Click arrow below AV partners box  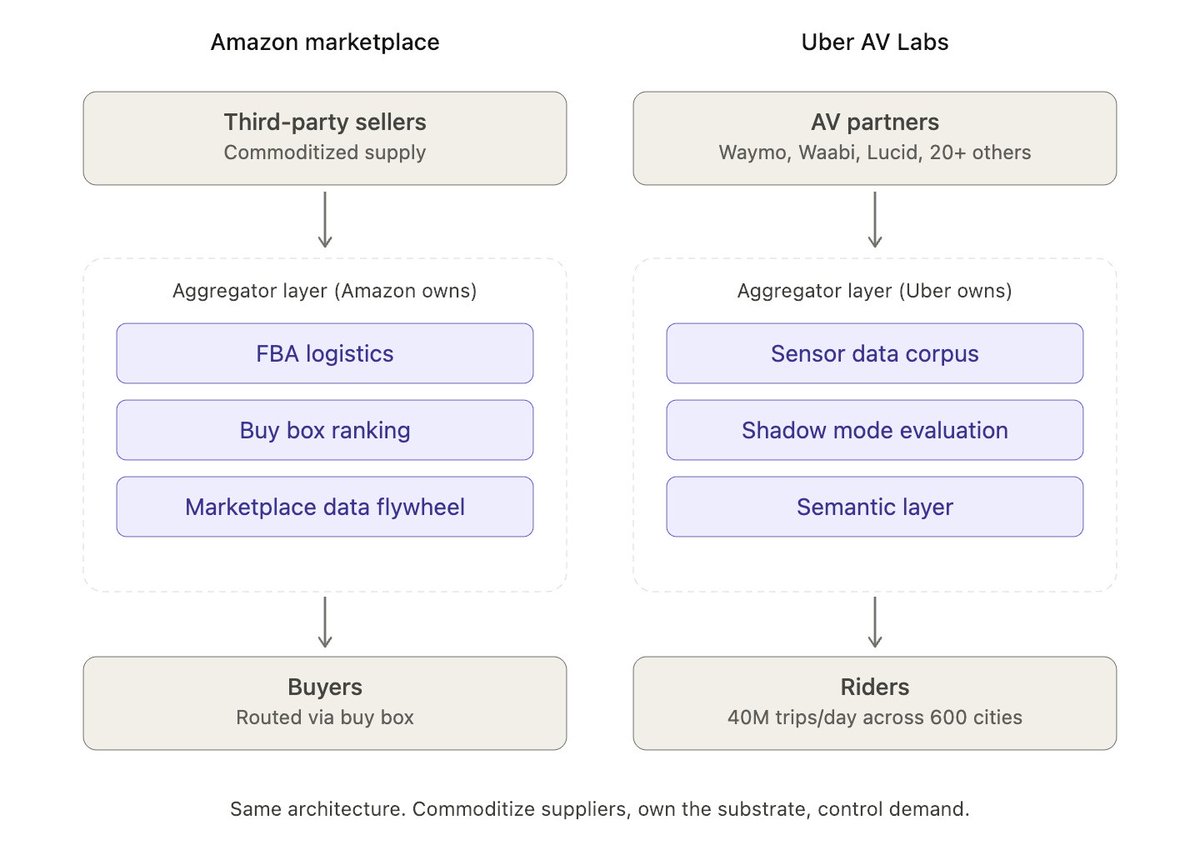pyautogui.click(x=875, y=220)
